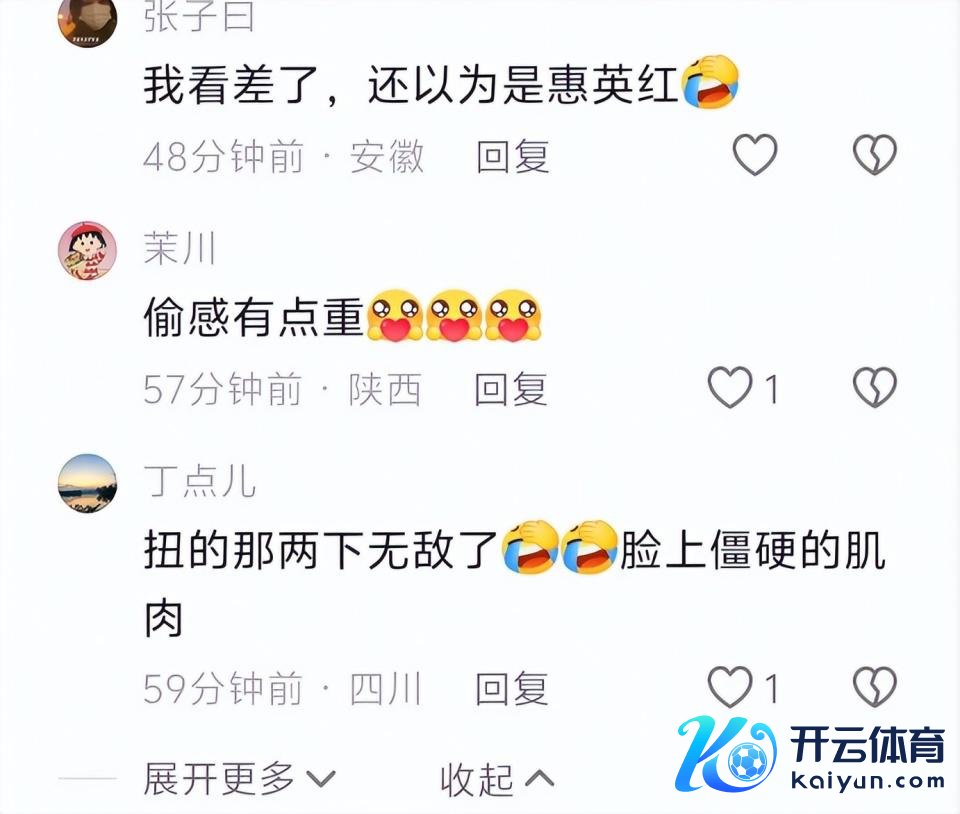
Task: Click the crying-laughing emoji after 惠英红
Action: tap(710, 81)
